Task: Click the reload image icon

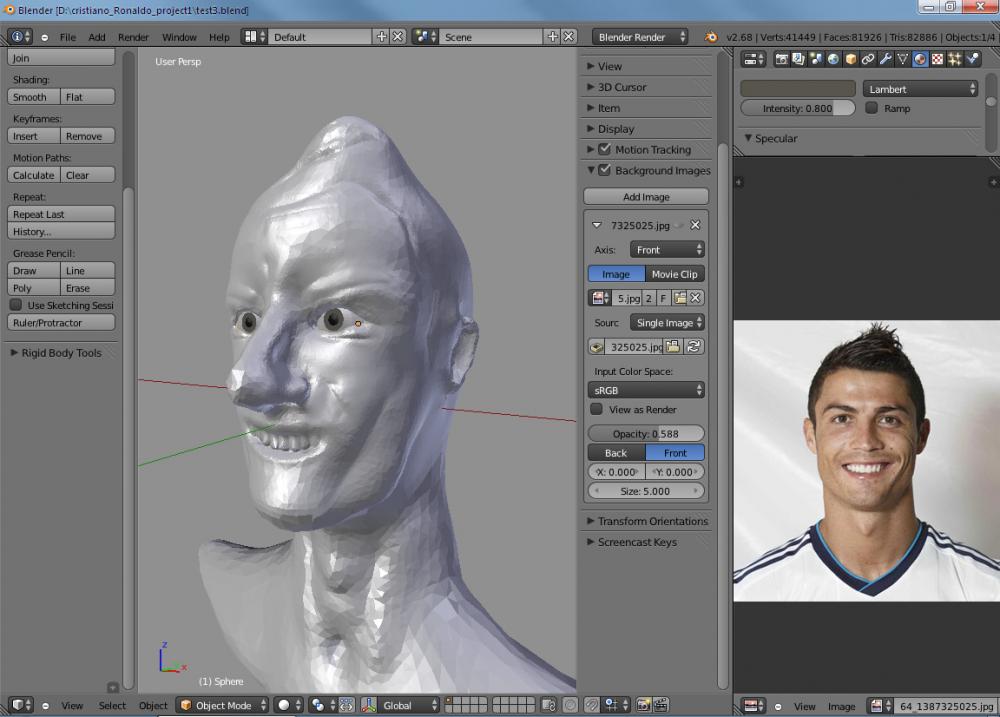Action: 694,347
